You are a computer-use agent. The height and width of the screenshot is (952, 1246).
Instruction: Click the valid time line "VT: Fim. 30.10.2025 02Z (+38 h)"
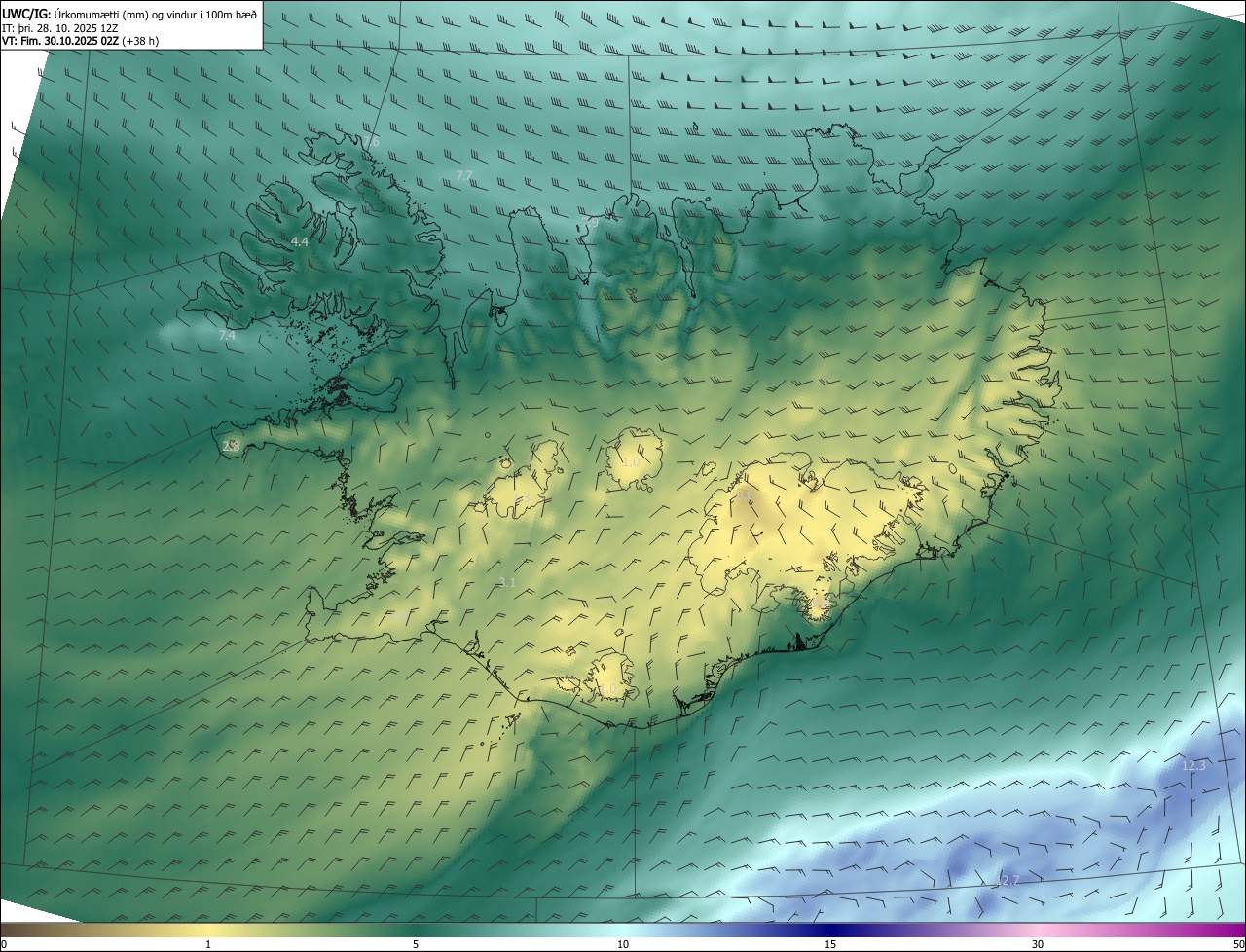tap(81, 42)
